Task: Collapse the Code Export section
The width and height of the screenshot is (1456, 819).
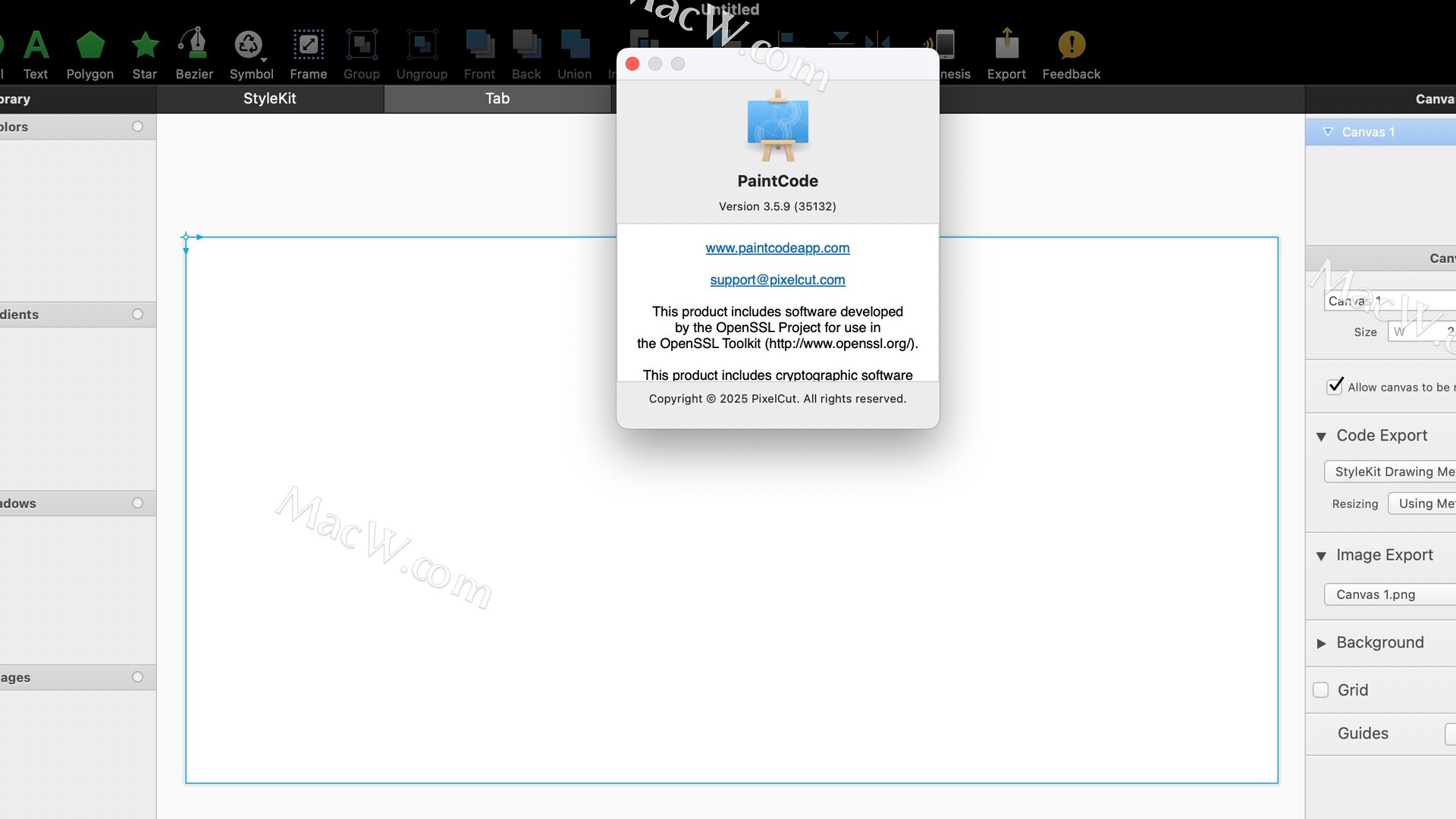Action: point(1321,437)
